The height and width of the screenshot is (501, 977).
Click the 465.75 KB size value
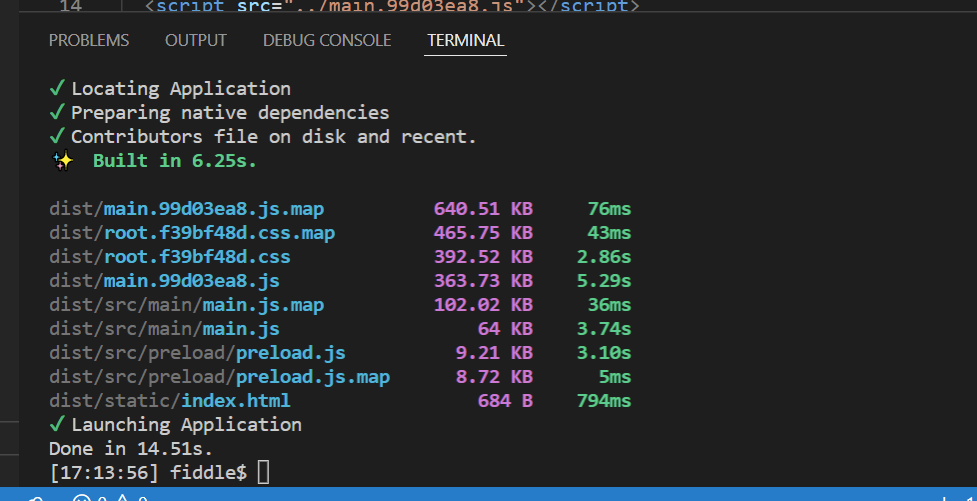pyautogui.click(x=484, y=233)
